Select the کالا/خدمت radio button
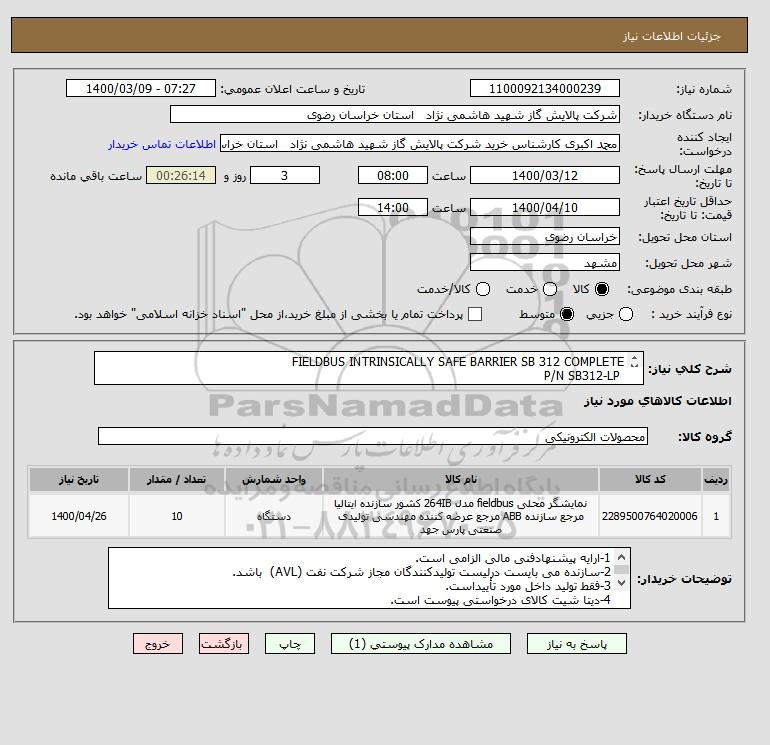Viewport: 770px width, 745px height. point(483,289)
